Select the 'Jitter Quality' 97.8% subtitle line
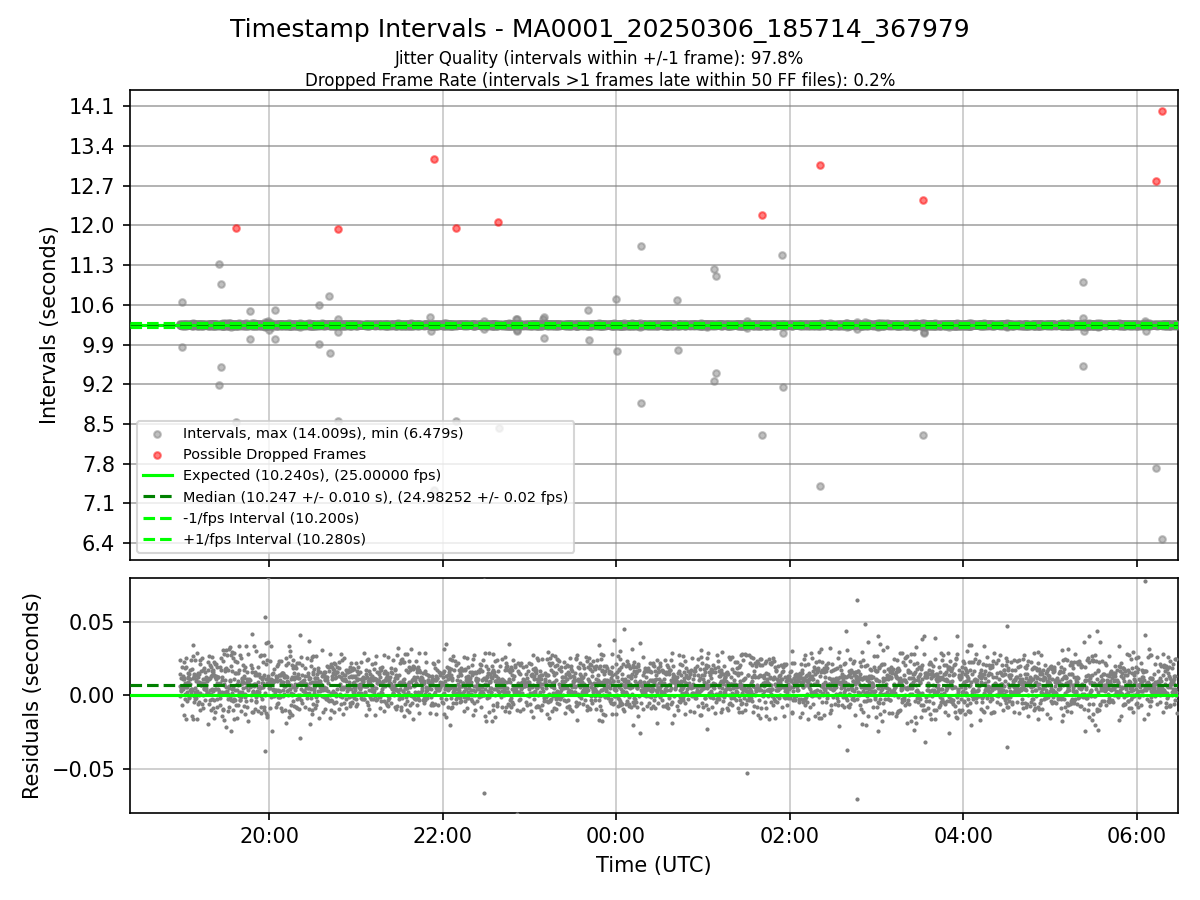The width and height of the screenshot is (1200, 900). click(x=599, y=58)
